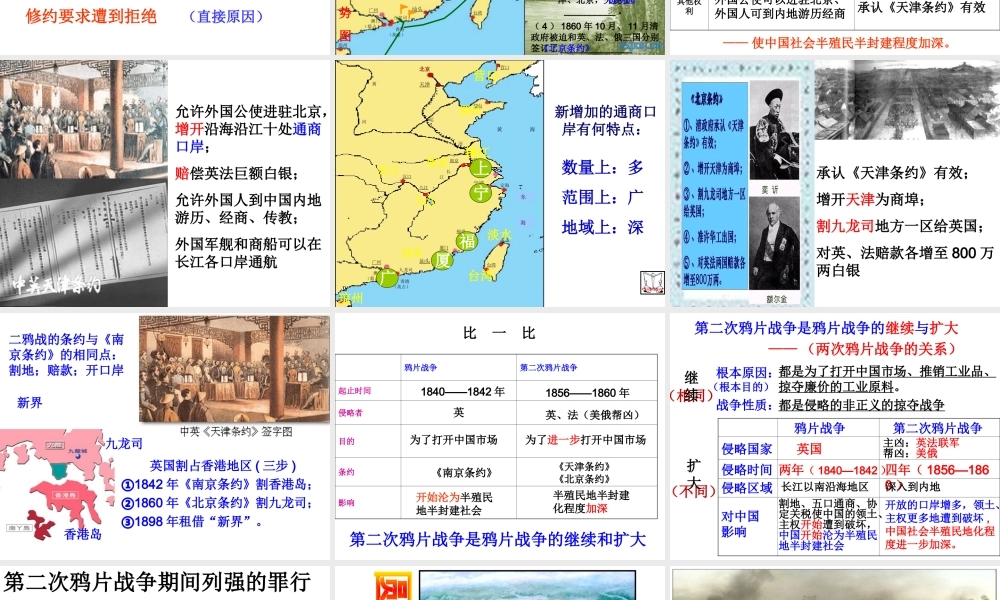Click the green 广 marker on the map

(387, 277)
